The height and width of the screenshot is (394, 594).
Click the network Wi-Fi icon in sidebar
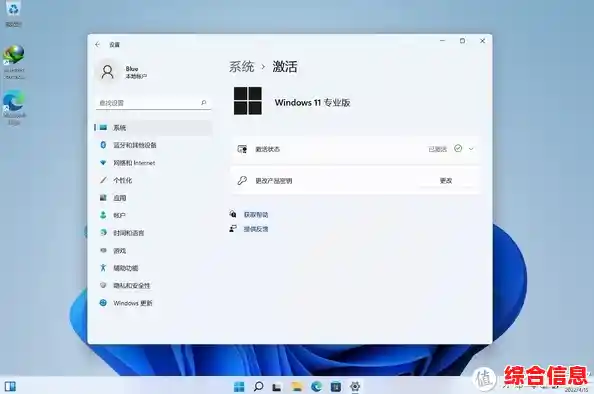click(x=103, y=163)
